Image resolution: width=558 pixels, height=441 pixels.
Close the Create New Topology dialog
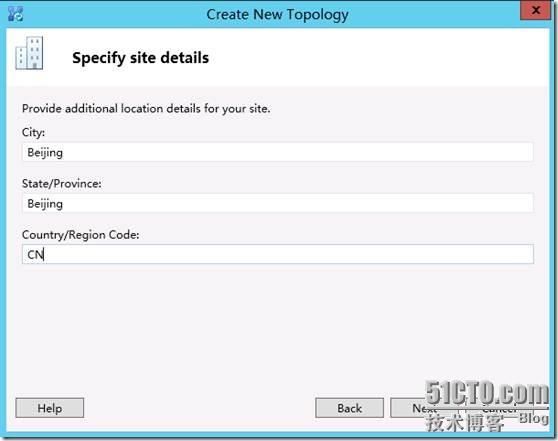click(535, 10)
